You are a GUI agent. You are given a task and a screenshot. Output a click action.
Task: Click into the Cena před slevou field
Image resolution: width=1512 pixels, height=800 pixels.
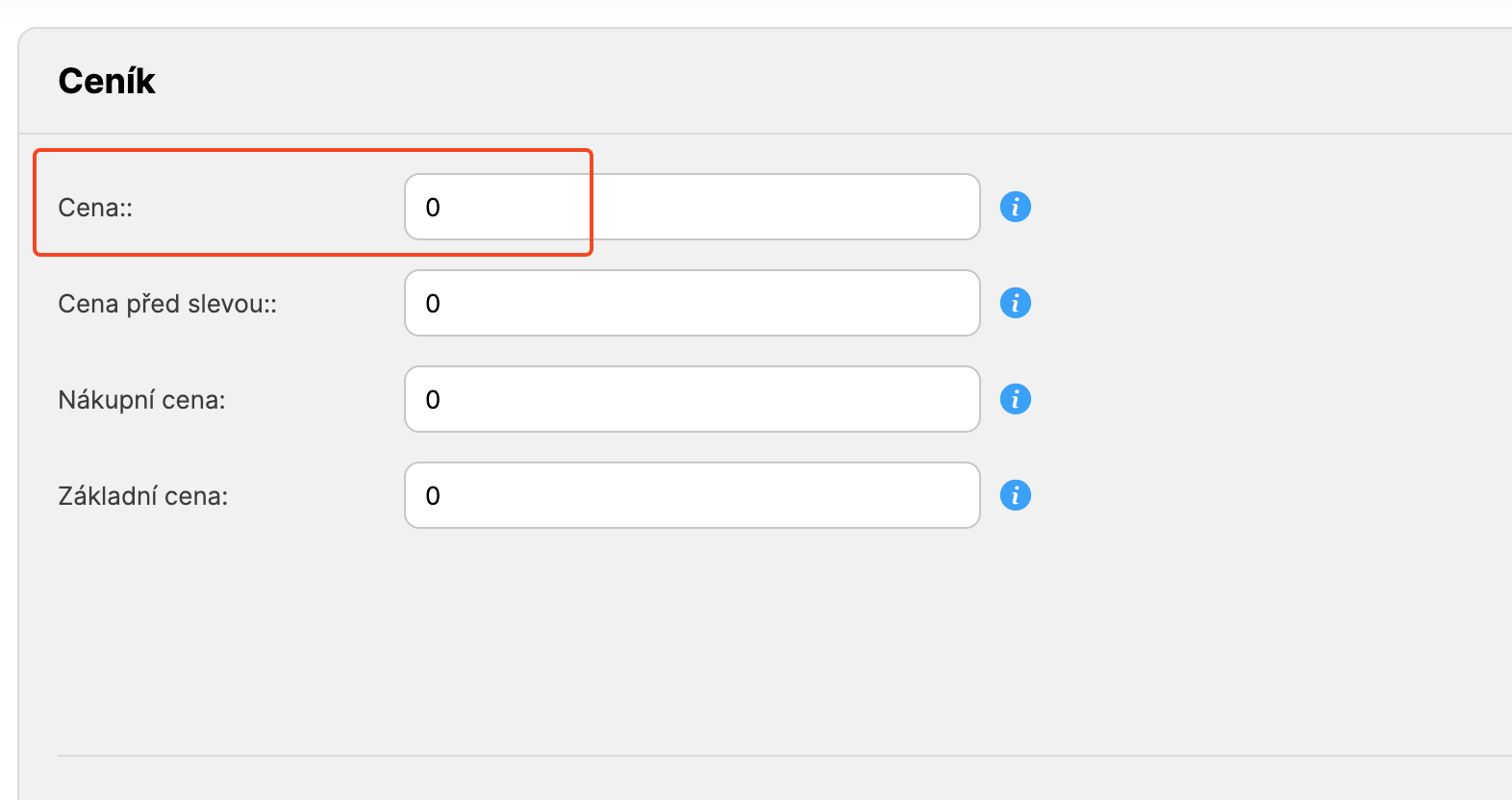click(693, 303)
